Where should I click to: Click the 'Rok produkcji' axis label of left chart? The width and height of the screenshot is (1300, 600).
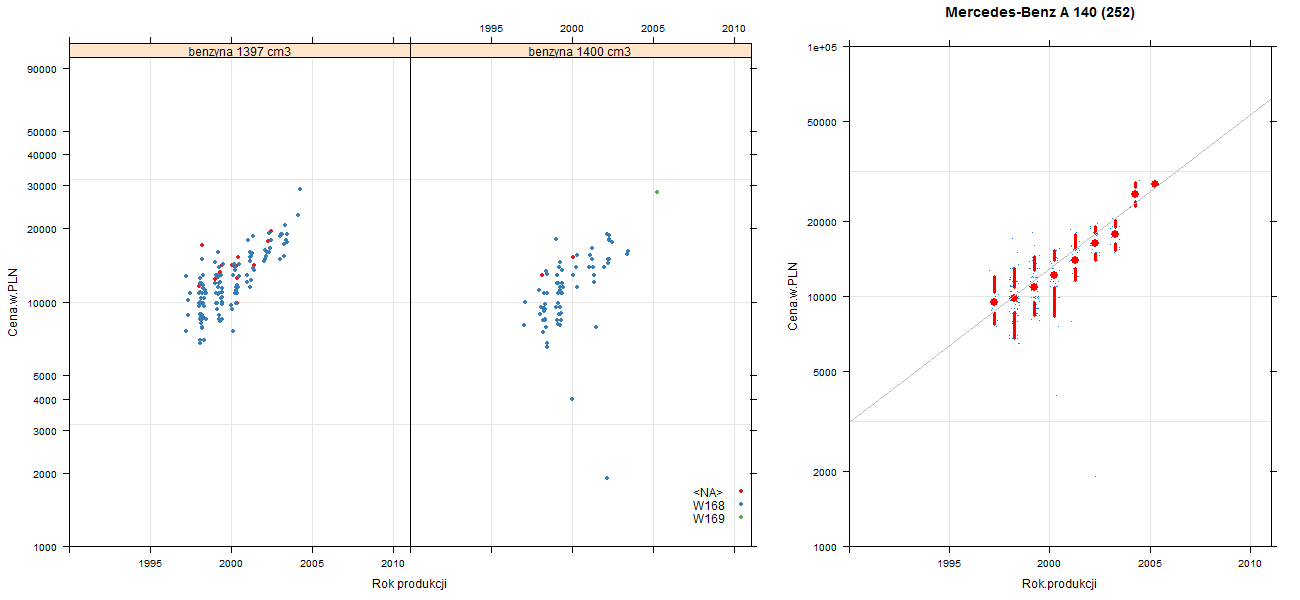pyautogui.click(x=408, y=584)
